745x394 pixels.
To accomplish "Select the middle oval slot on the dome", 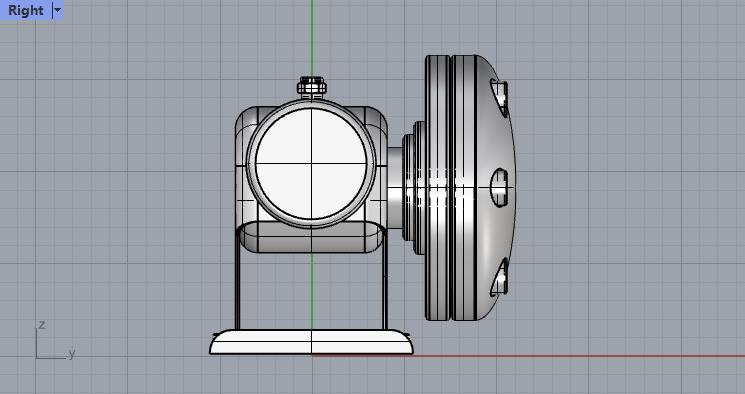I will (499, 187).
